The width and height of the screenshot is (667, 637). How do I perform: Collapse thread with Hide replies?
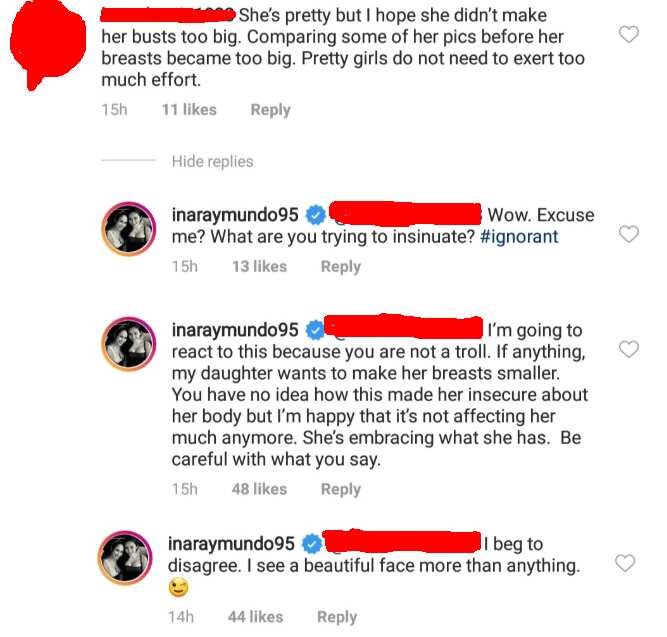click(212, 162)
